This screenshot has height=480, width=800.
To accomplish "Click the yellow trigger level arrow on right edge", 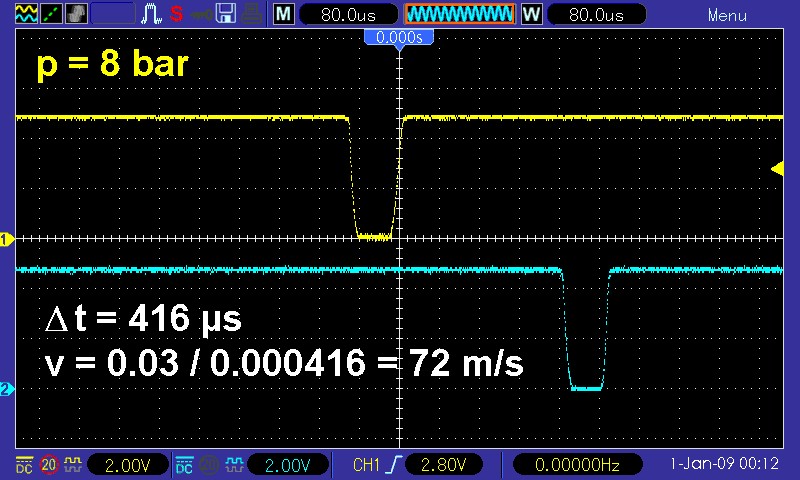I will (x=777, y=169).
